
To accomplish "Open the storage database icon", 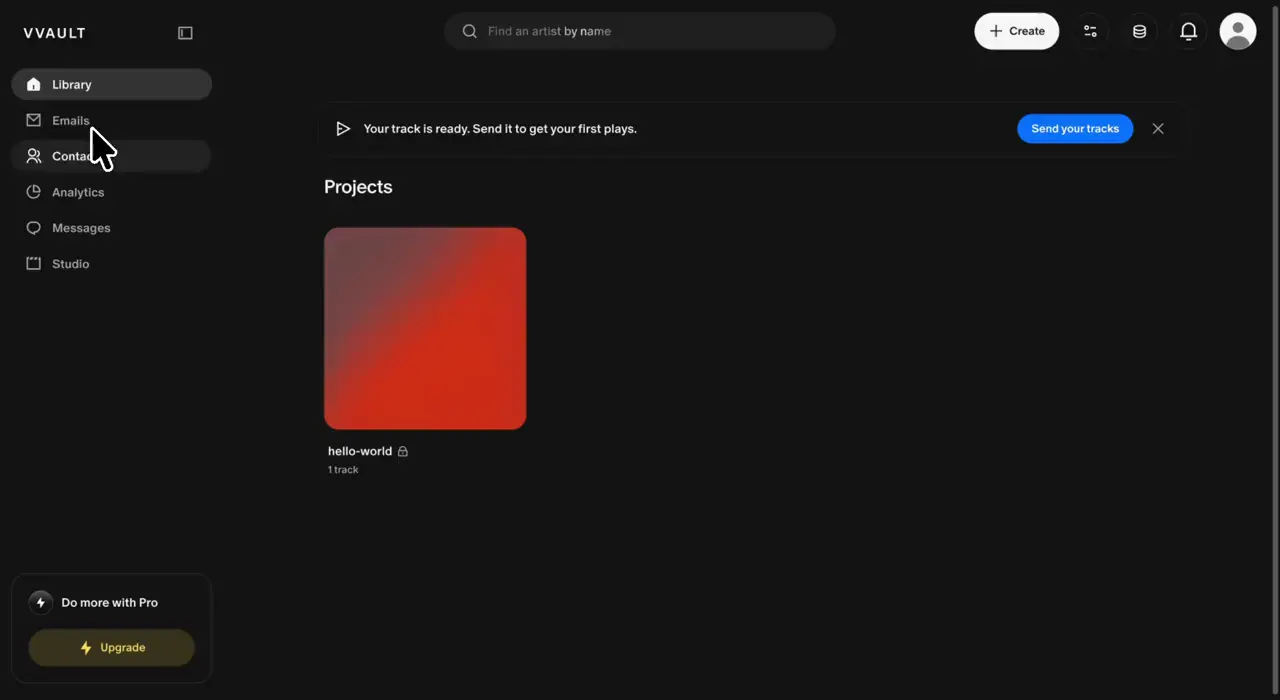I will [1139, 31].
